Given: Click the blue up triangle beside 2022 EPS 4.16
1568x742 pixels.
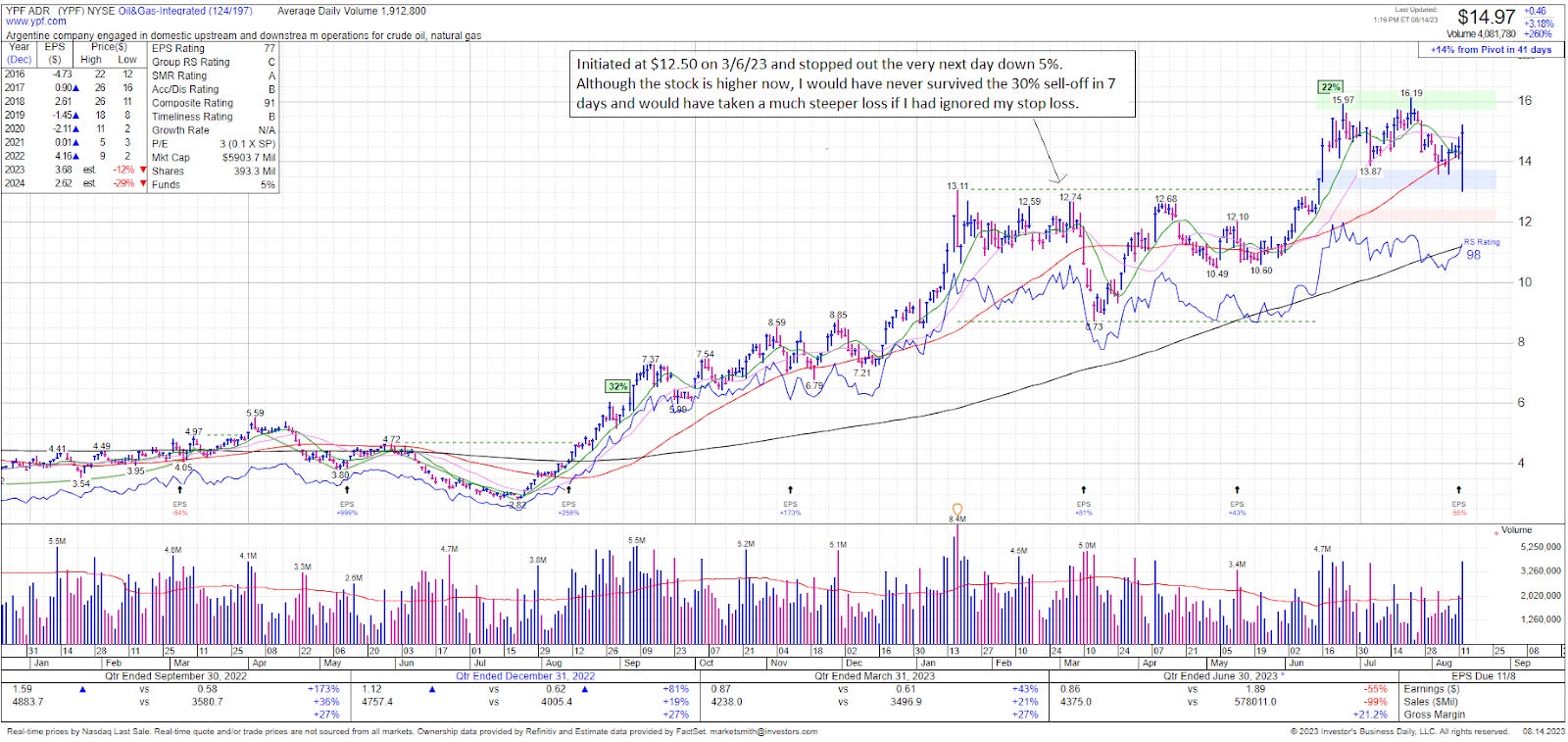Looking at the screenshot, I should (76, 156).
